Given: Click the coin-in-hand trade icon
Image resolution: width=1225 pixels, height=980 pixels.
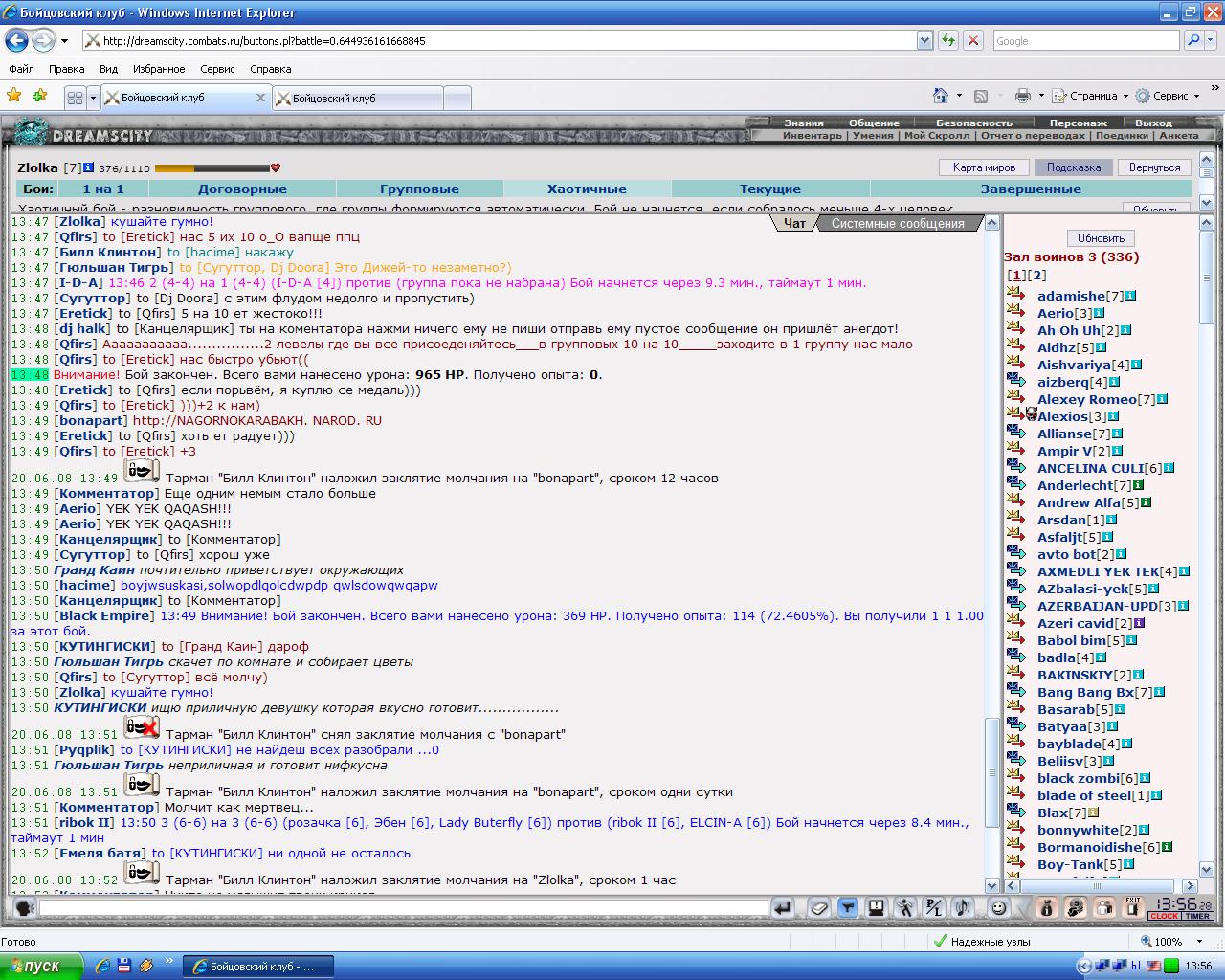Looking at the screenshot, I should pyautogui.click(x=1075, y=907).
